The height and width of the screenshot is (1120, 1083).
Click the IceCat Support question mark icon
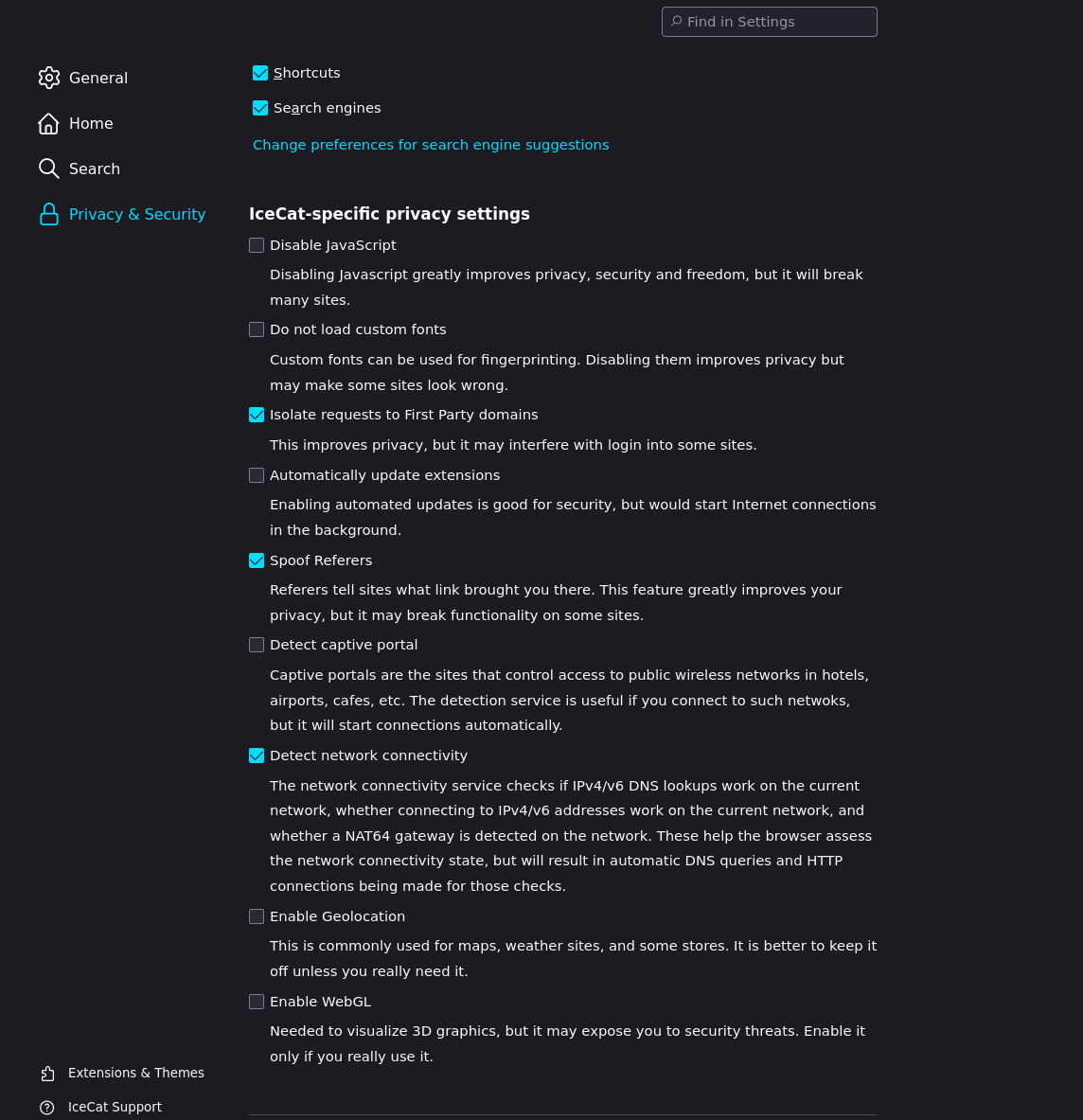click(x=47, y=1108)
